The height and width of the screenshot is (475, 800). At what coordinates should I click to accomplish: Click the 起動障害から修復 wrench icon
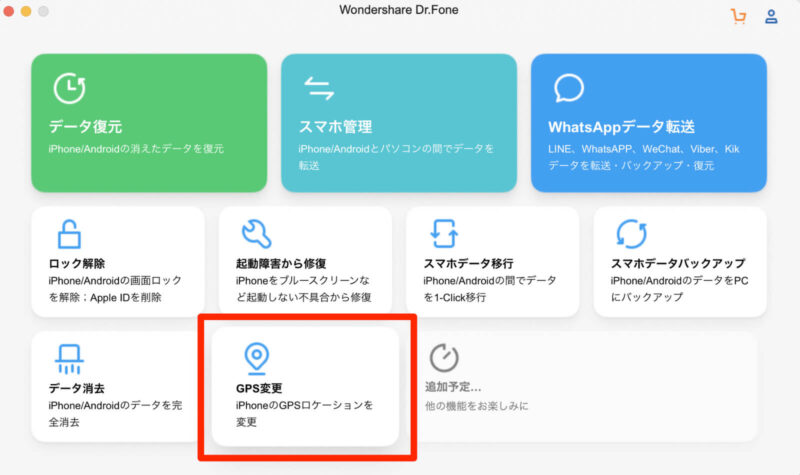coord(257,234)
